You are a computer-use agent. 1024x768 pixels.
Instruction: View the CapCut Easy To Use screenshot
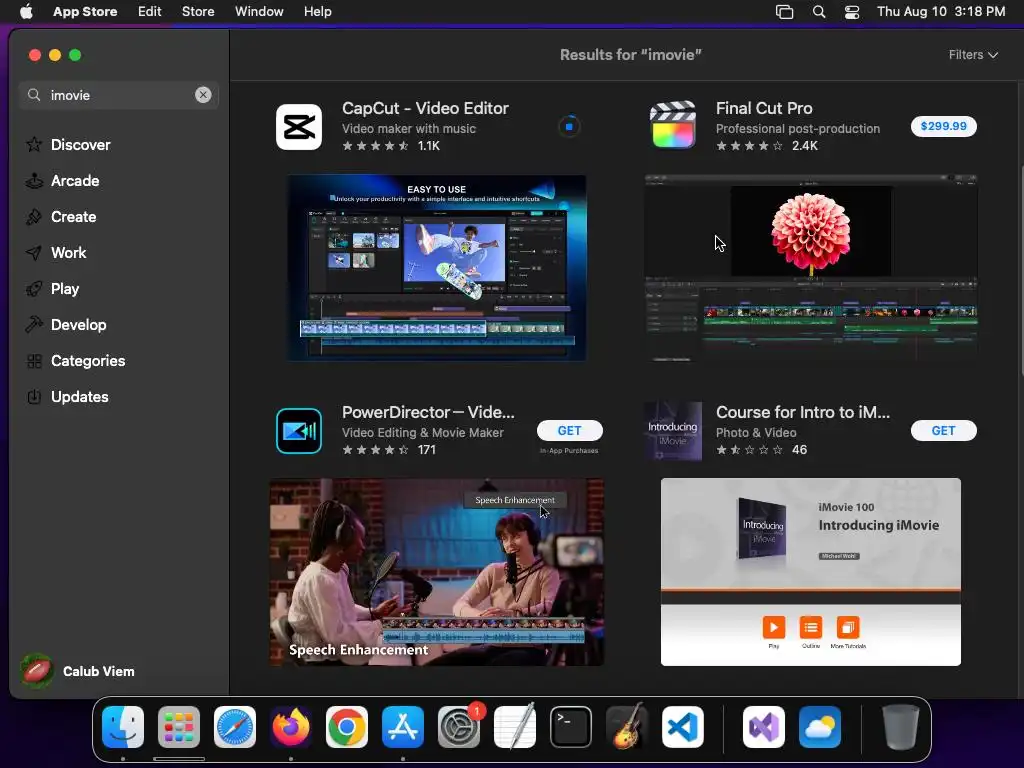pos(437,268)
